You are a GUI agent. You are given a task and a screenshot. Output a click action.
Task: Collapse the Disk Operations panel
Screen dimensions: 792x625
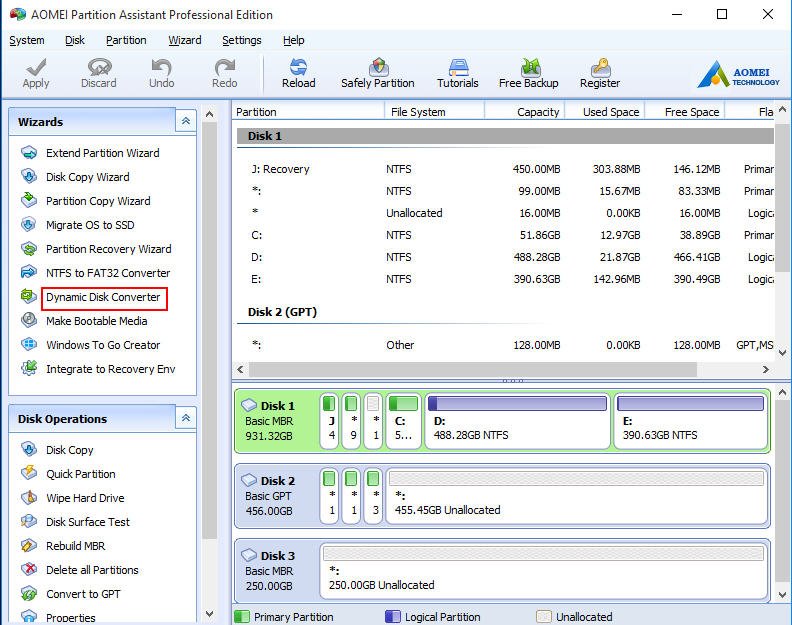pos(185,418)
